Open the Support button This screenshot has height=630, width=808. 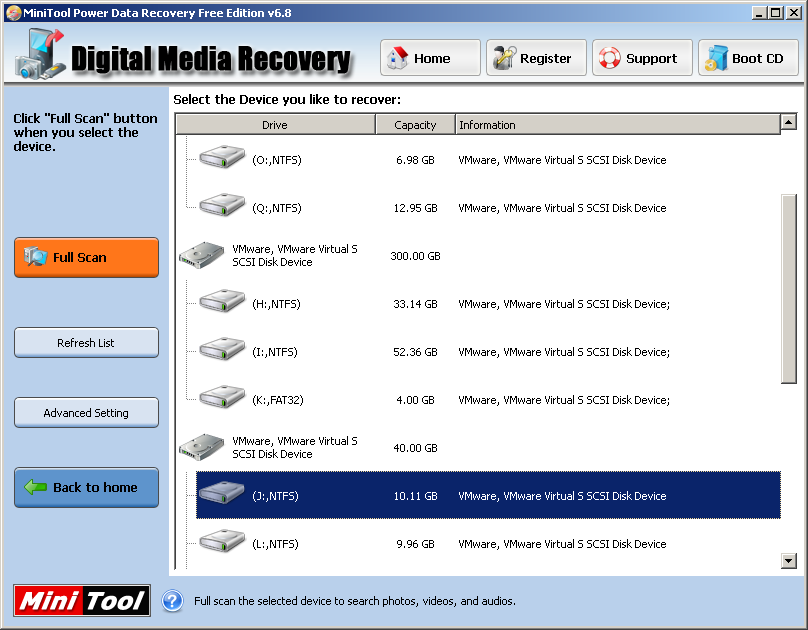(x=642, y=58)
